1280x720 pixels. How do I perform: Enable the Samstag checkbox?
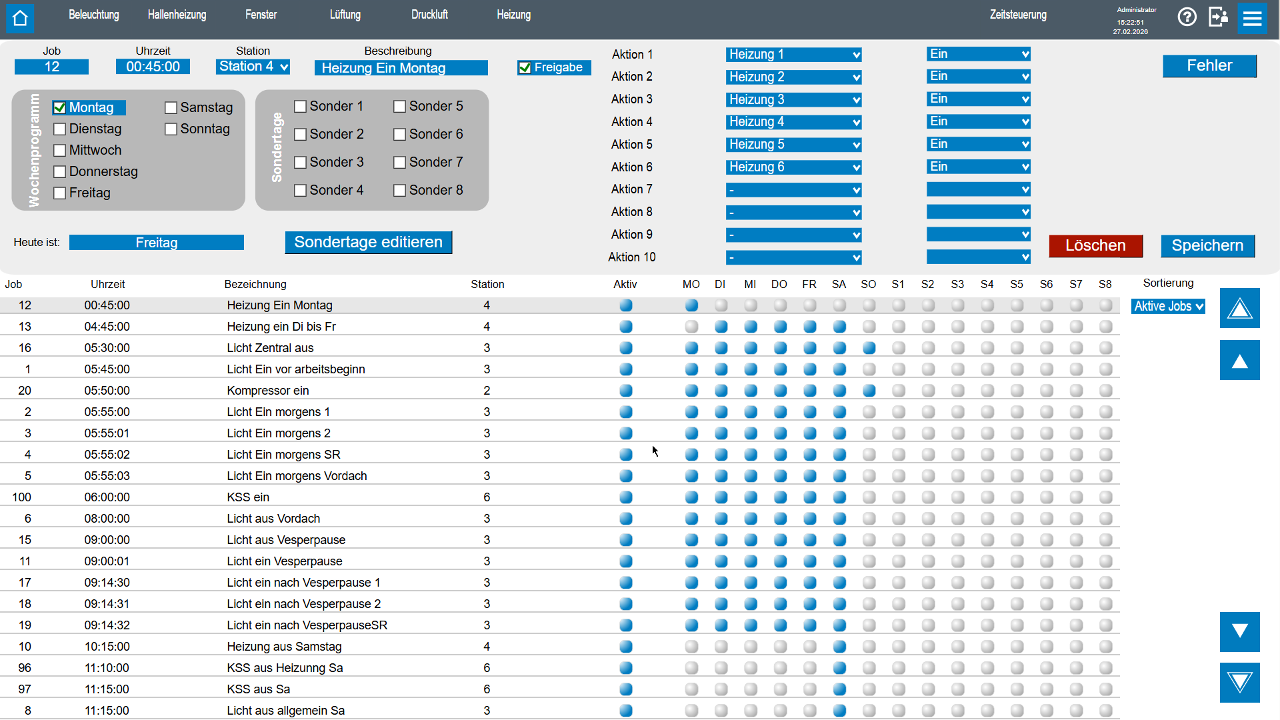(x=171, y=108)
